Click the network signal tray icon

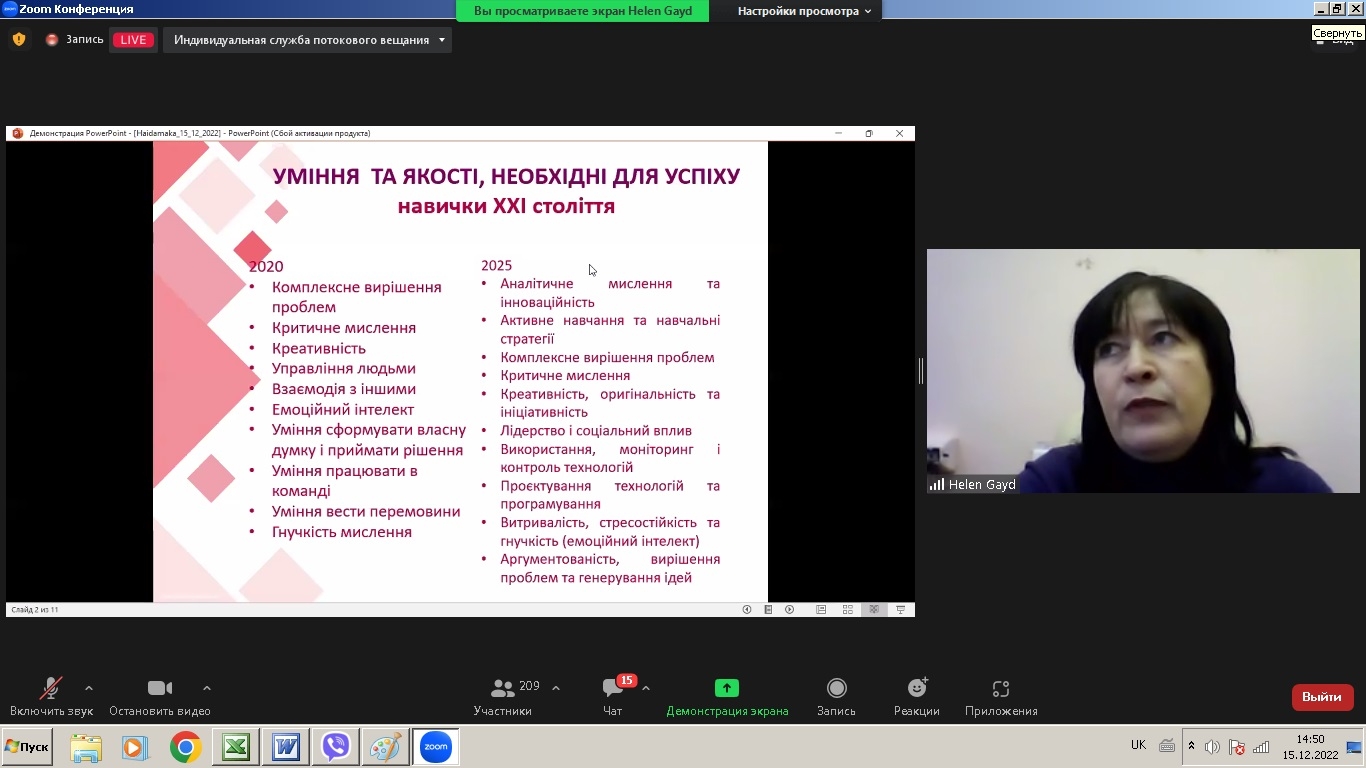[x=1261, y=747]
